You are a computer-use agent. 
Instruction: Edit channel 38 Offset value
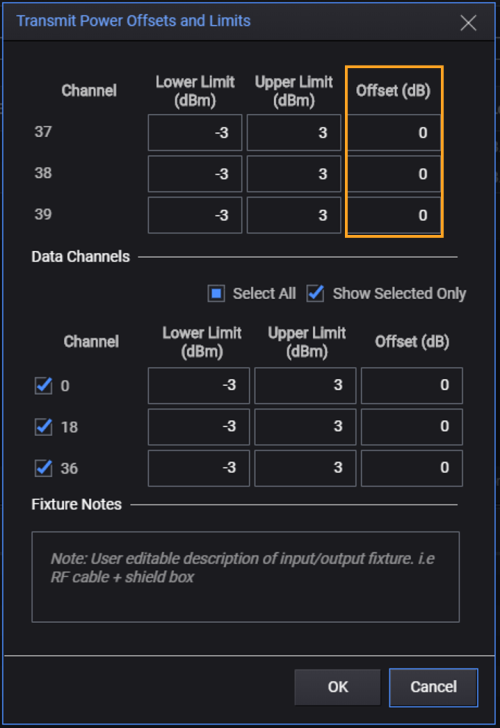(394, 174)
